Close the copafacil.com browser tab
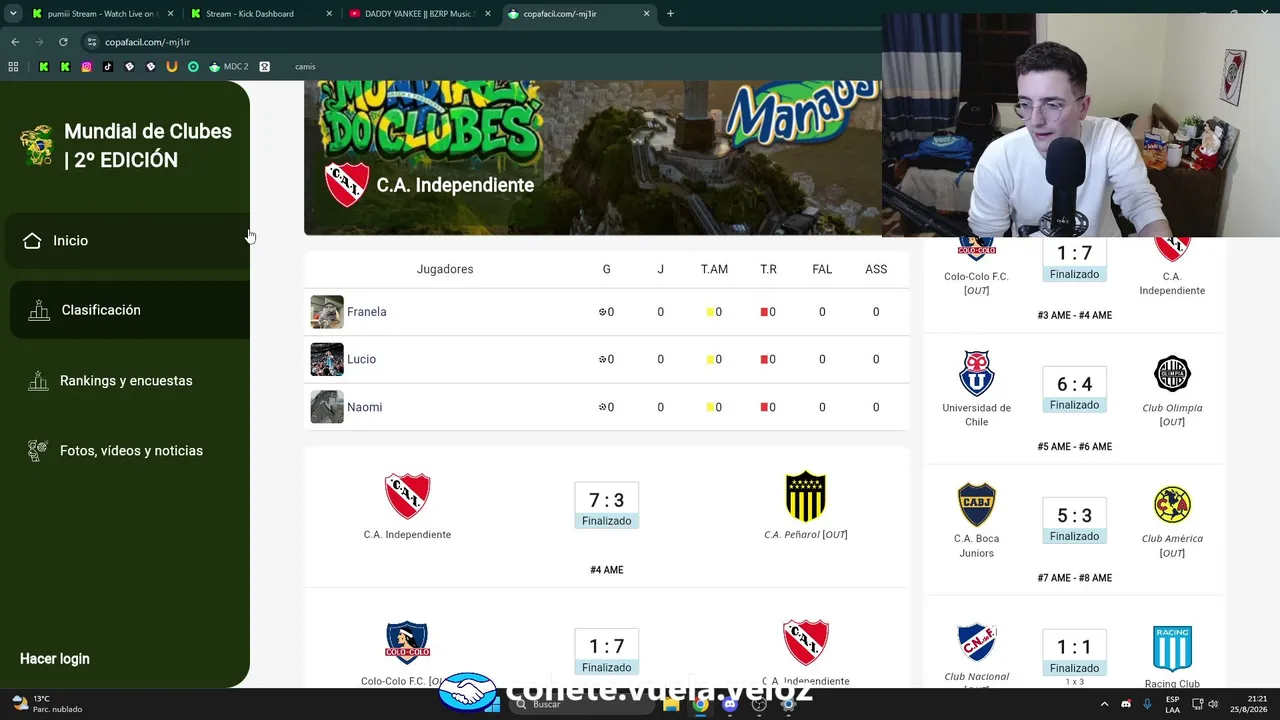 tap(646, 14)
